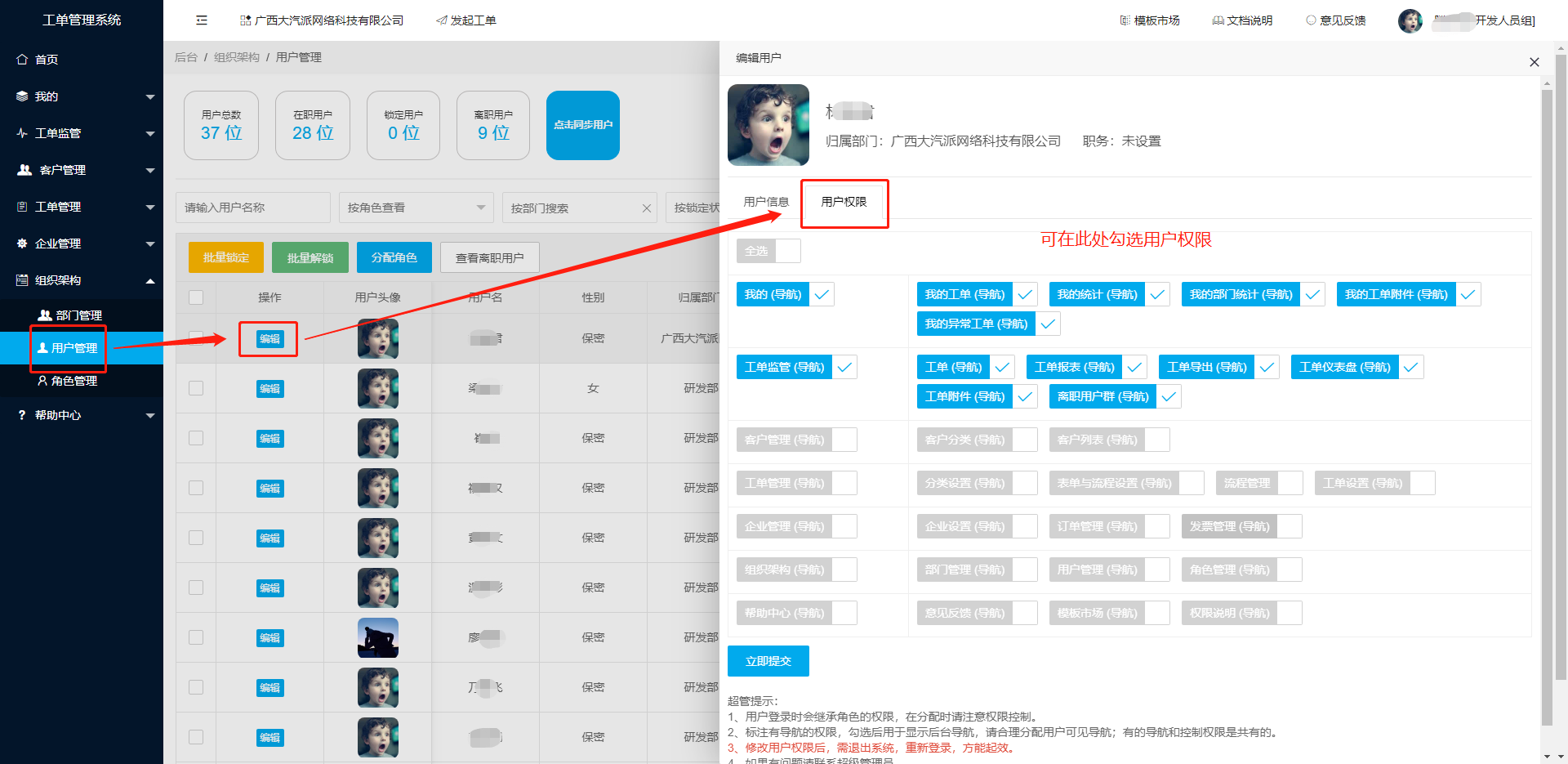Image resolution: width=1568 pixels, height=764 pixels.
Task: Click the home icon beside 首页
Action: point(22,60)
